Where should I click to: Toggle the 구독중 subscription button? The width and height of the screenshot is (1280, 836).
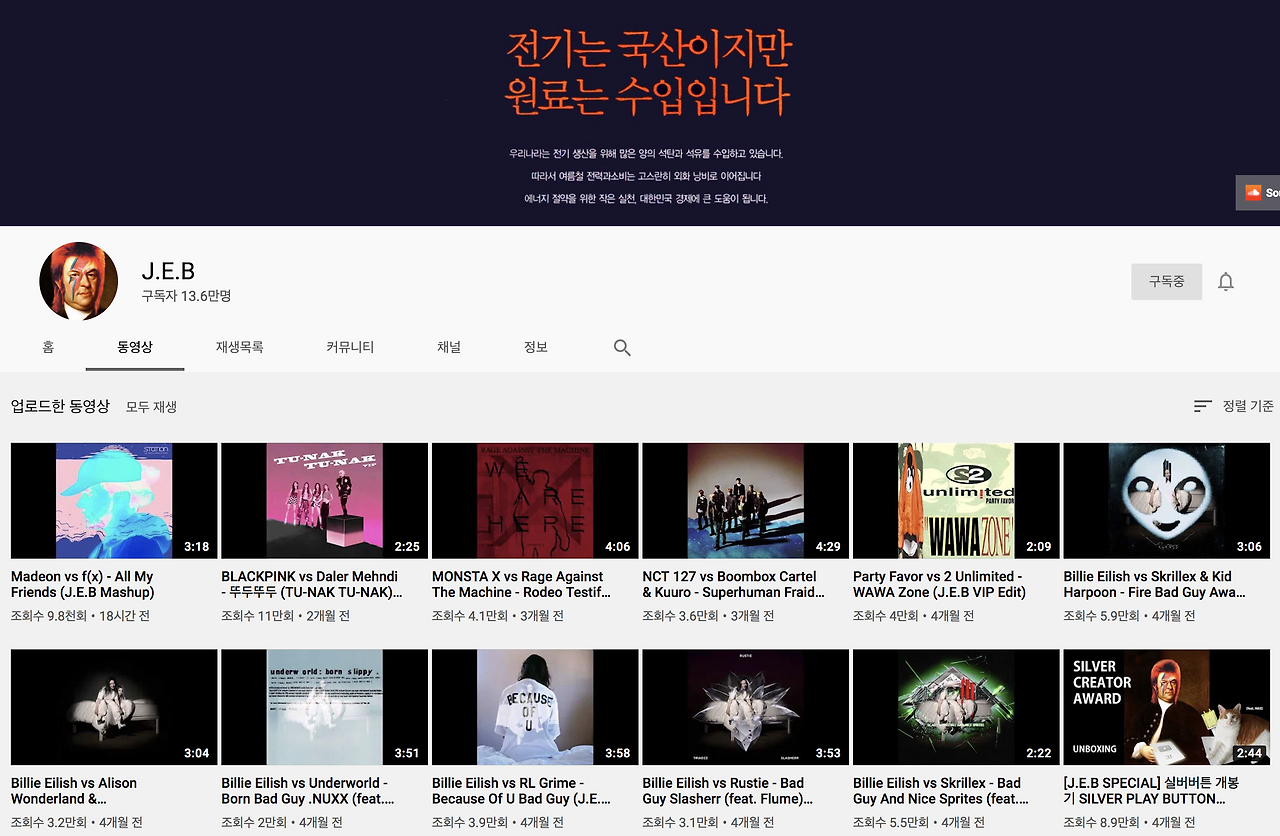click(x=1166, y=281)
